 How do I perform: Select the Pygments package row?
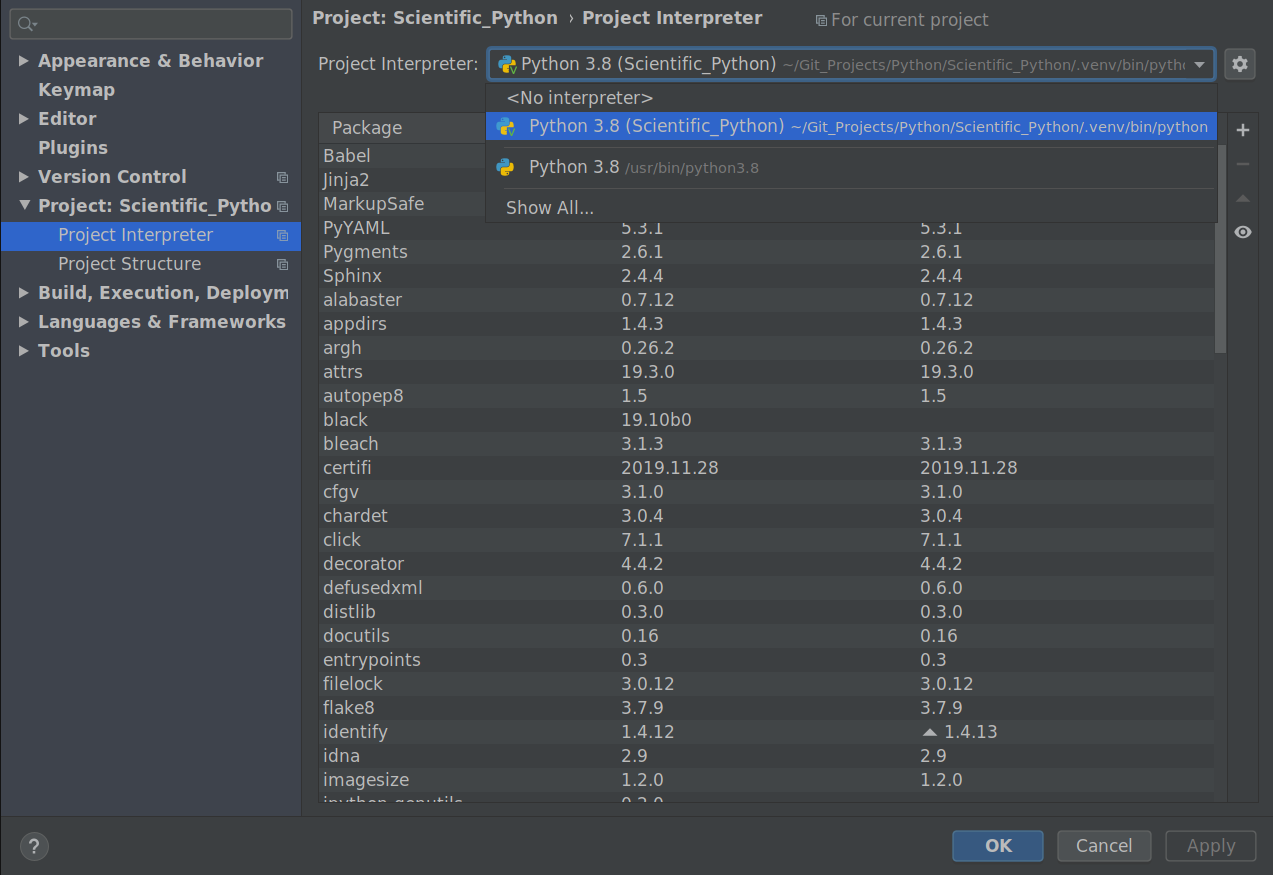coord(768,252)
